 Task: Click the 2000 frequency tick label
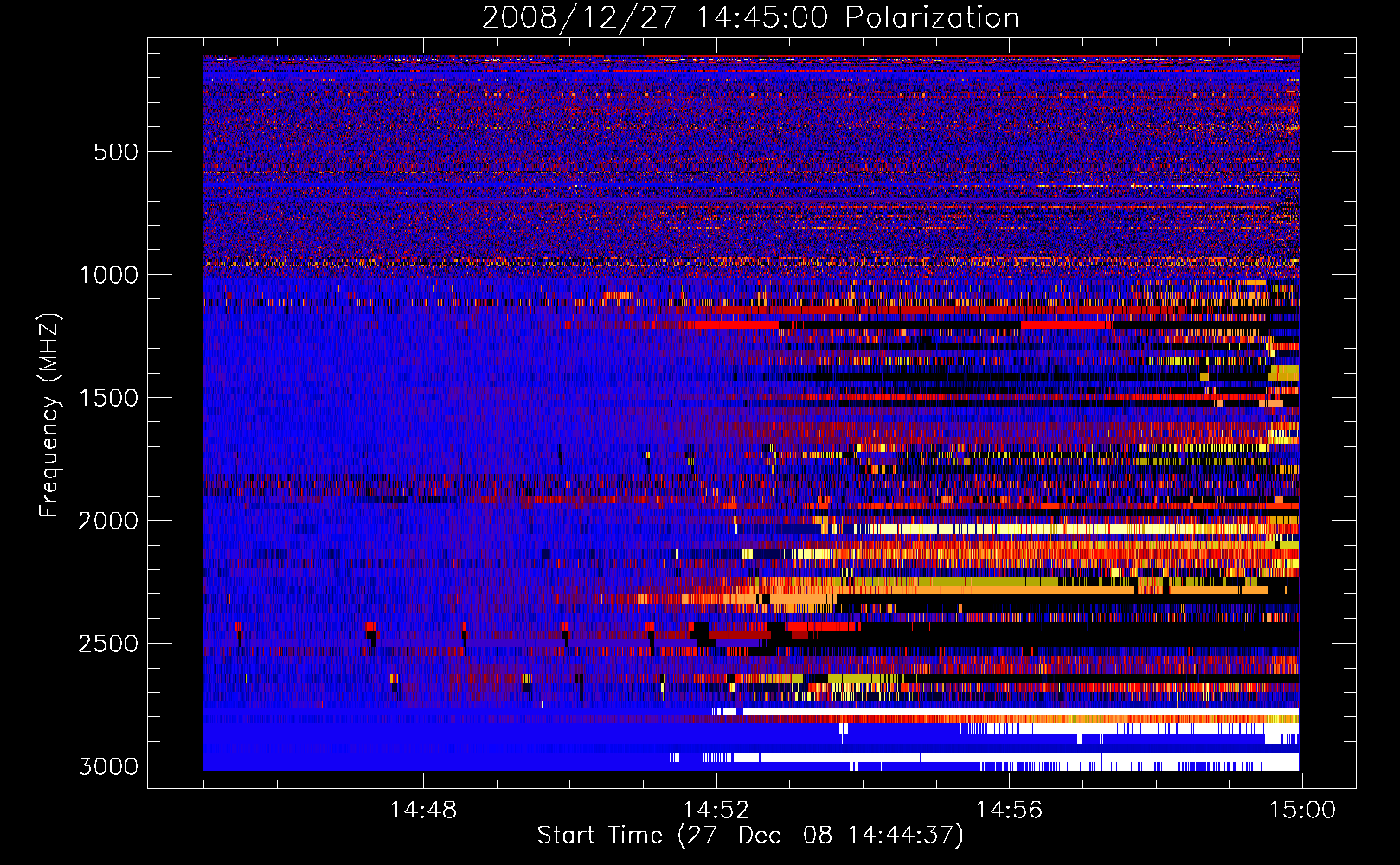108,521
